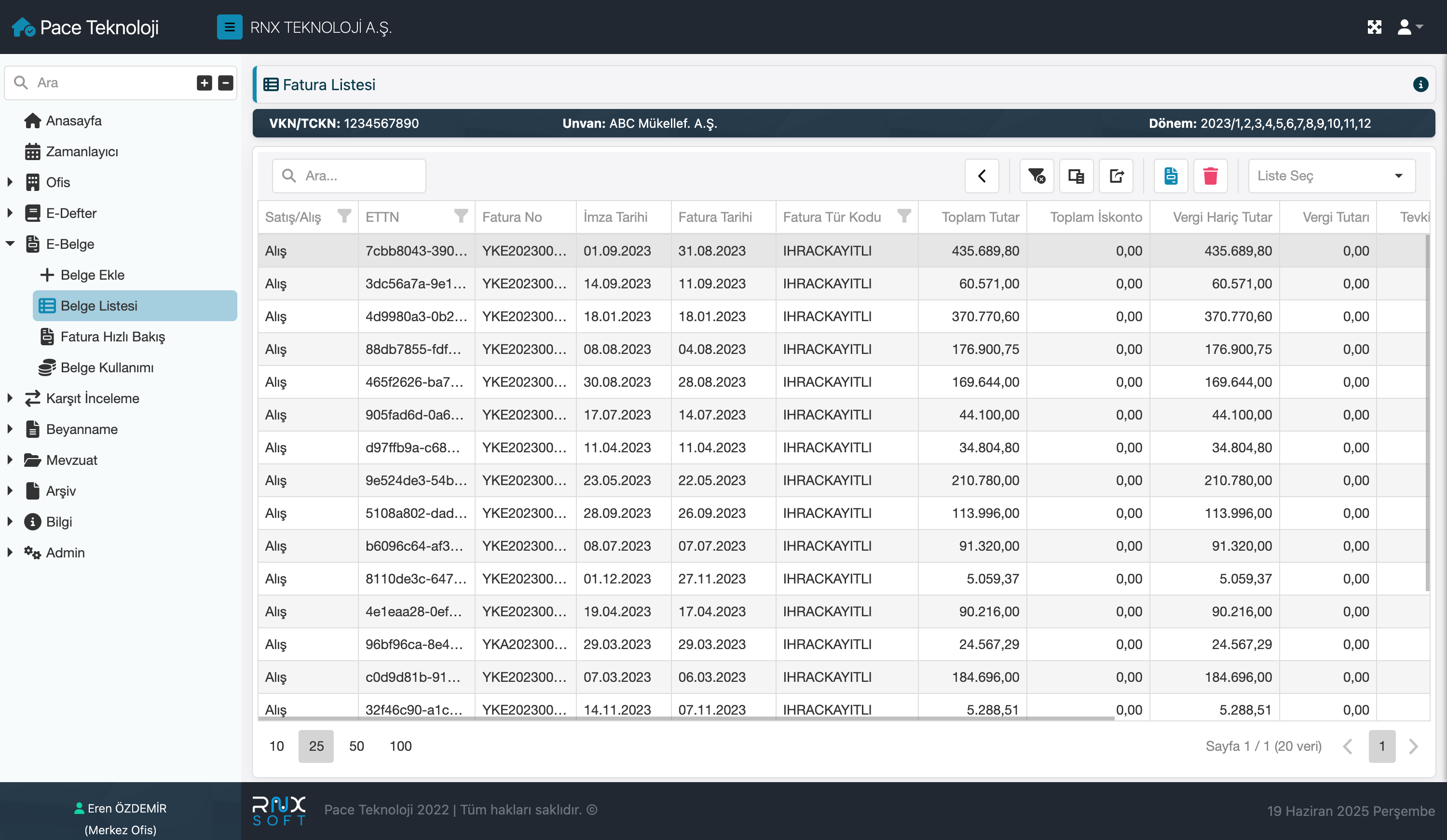Click the back chevron toolbar button

982,176
